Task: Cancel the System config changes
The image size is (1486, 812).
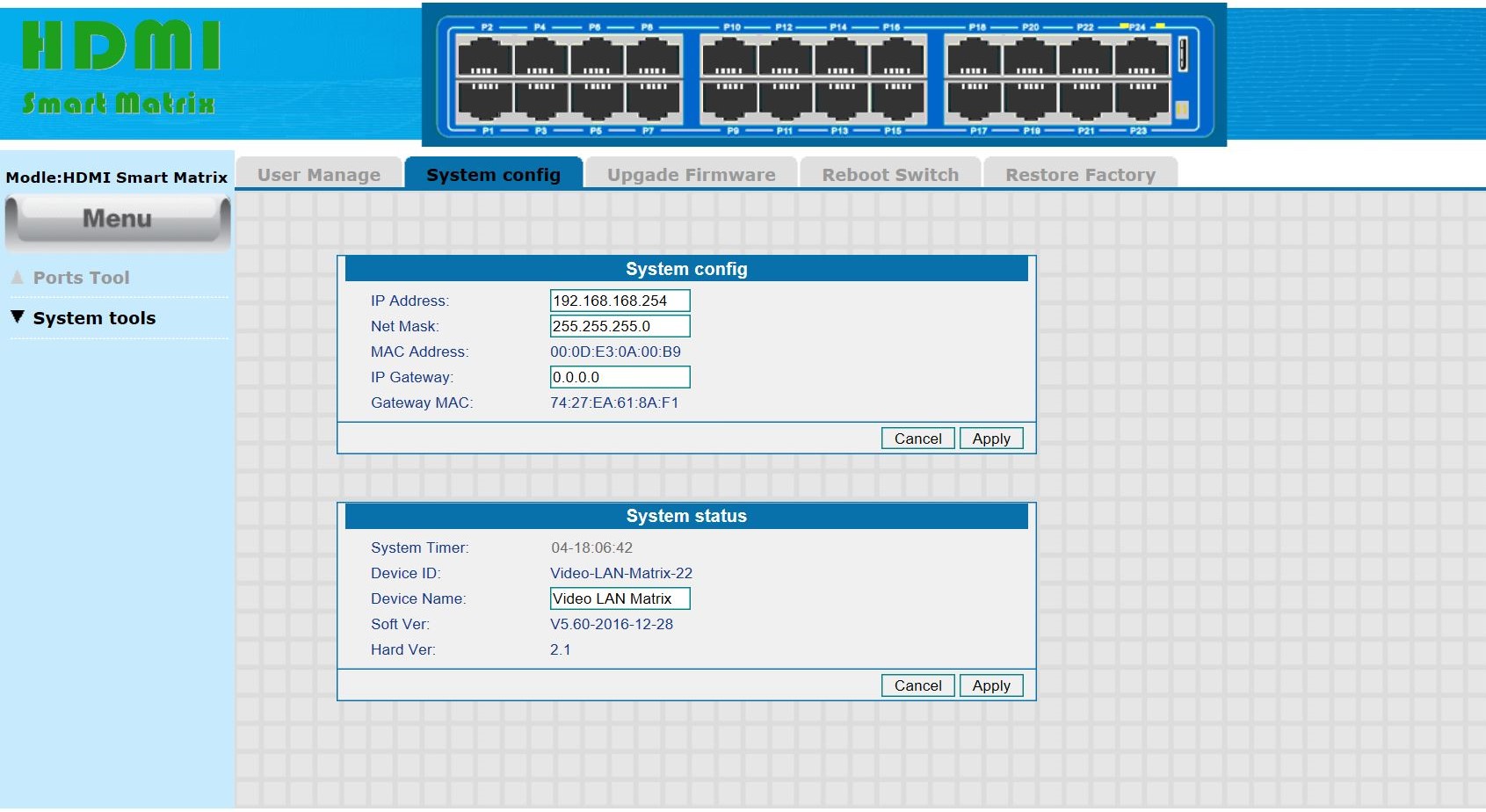Action: click(x=918, y=439)
